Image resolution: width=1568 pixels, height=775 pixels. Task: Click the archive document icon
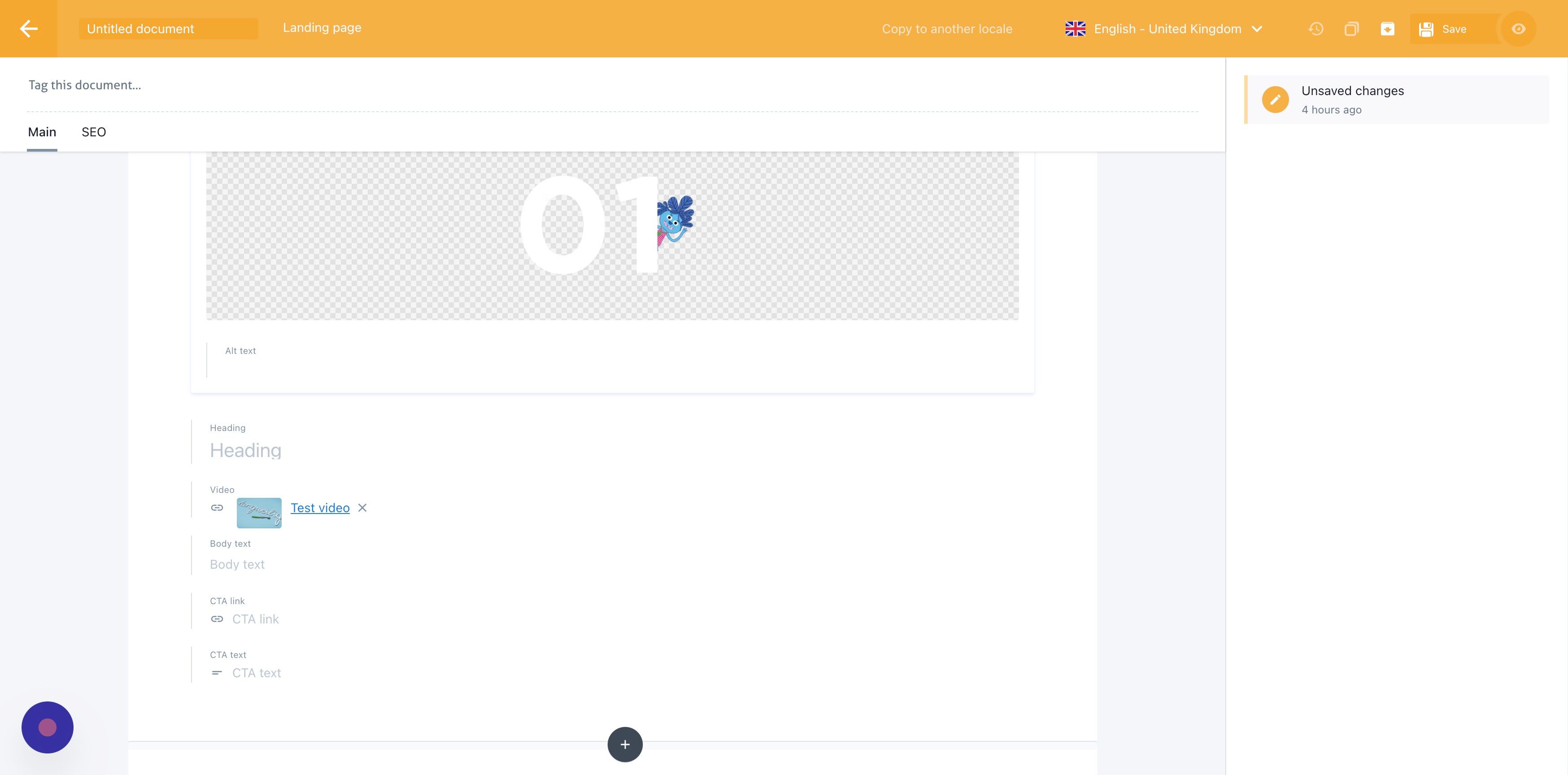point(1387,29)
